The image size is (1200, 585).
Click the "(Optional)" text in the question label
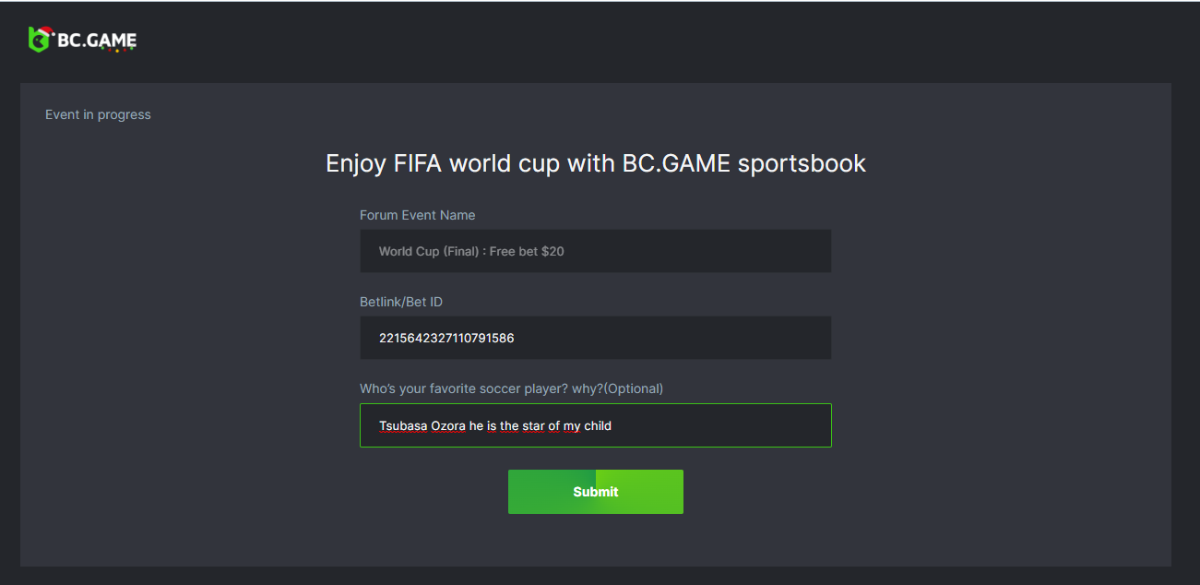pyautogui.click(x=633, y=389)
